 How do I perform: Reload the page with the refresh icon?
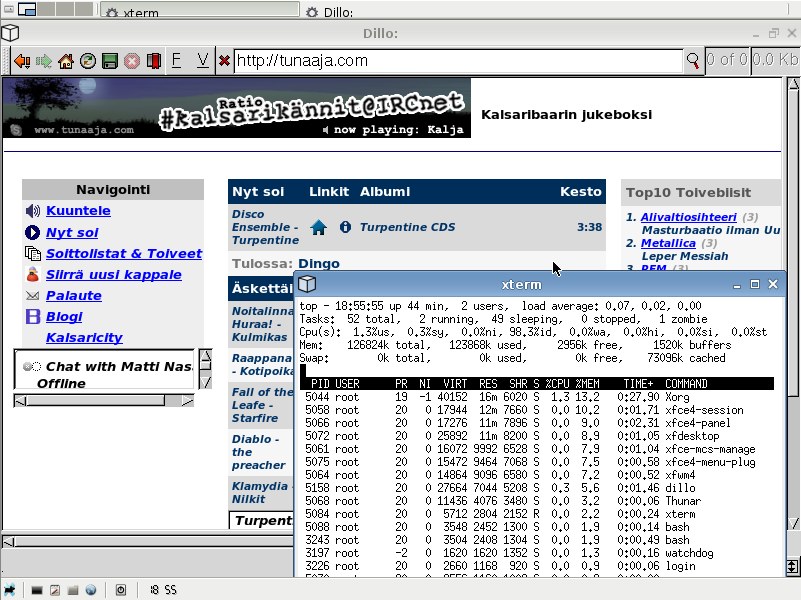[88, 61]
